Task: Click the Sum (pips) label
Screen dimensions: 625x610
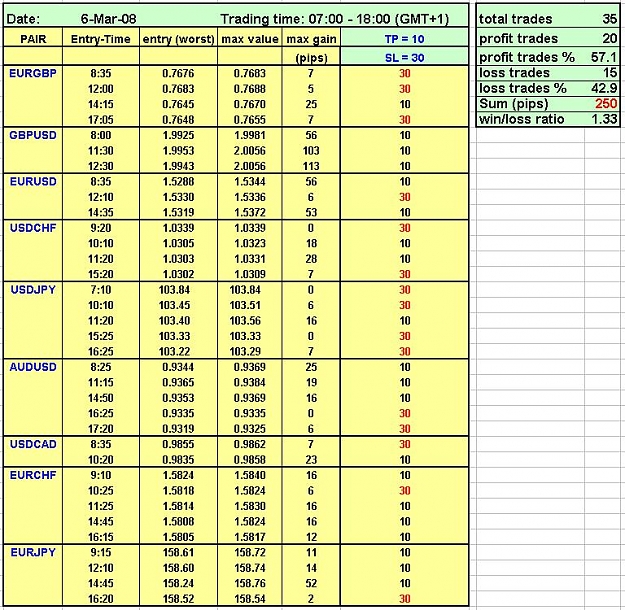Action: pos(514,104)
